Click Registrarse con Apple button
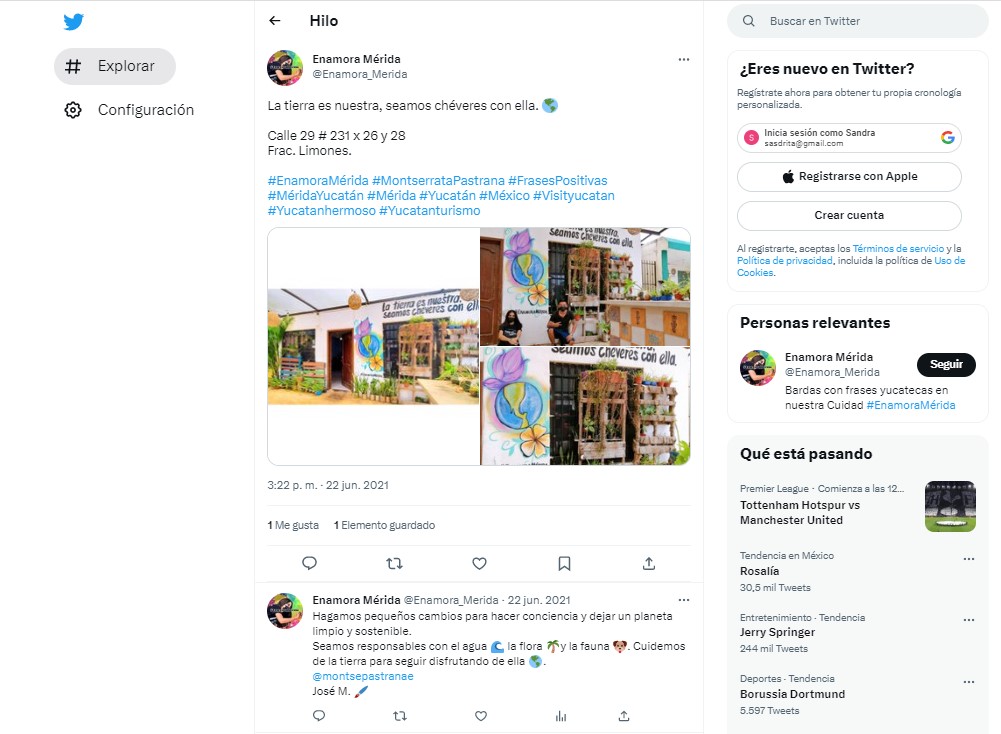Image resolution: width=1001 pixels, height=734 pixels. (849, 177)
